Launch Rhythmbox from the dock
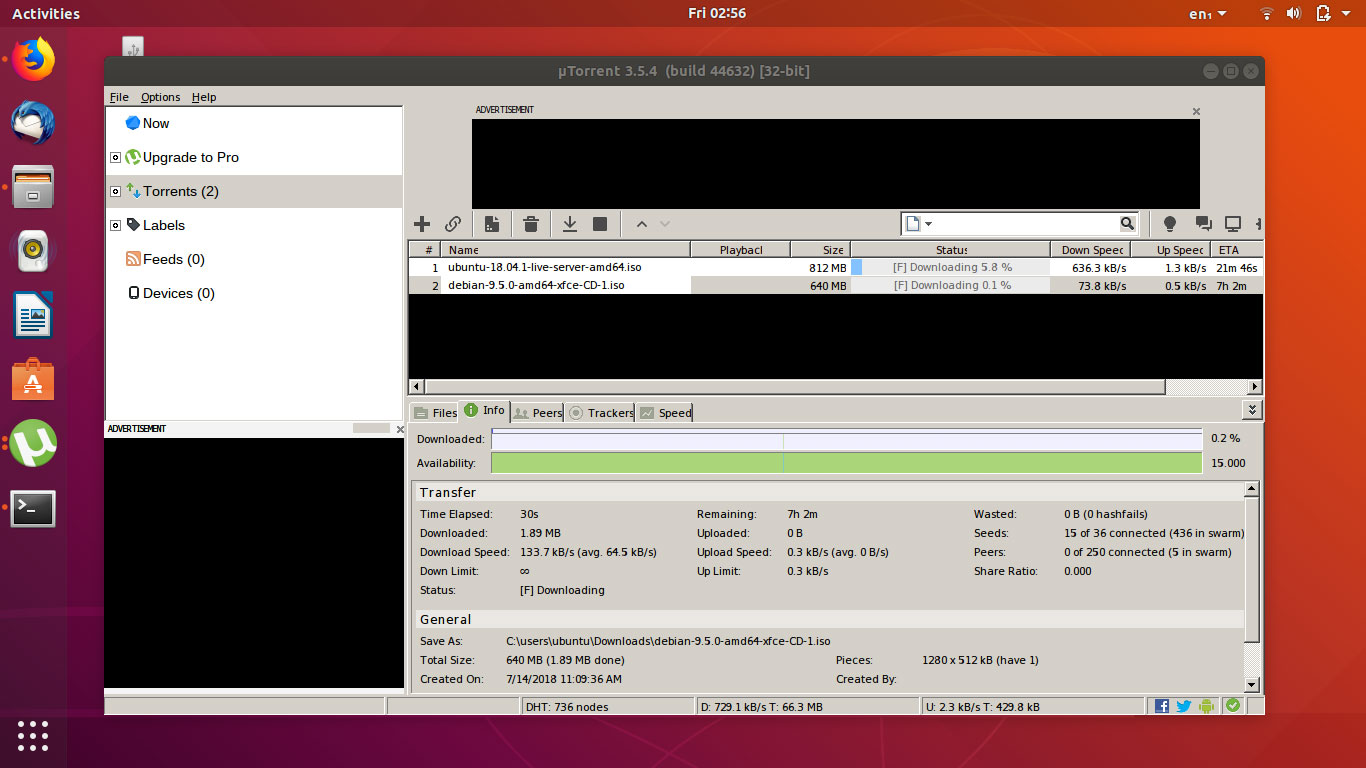This screenshot has height=768, width=1366. 33,251
